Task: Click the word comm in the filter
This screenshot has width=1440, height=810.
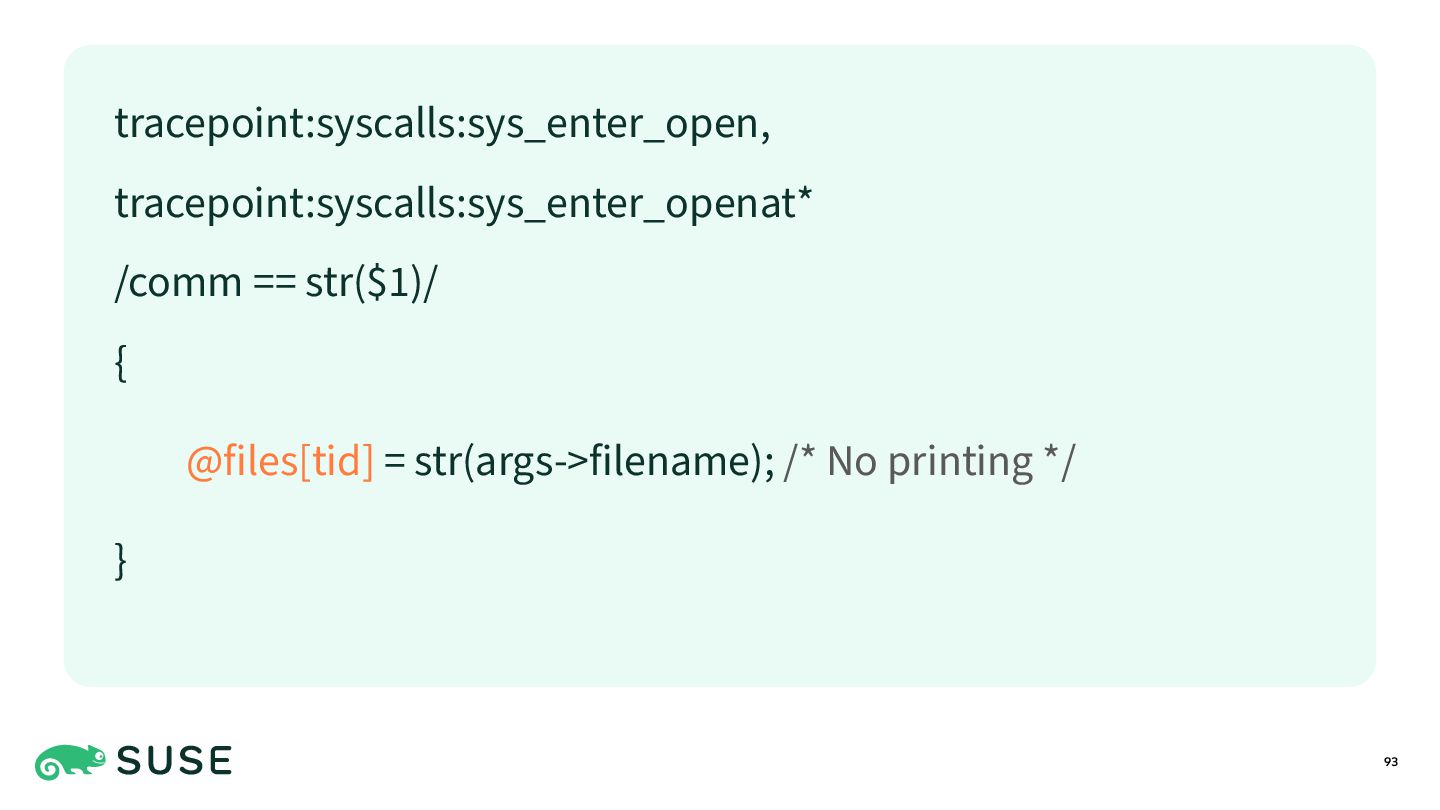Action: 186,285
